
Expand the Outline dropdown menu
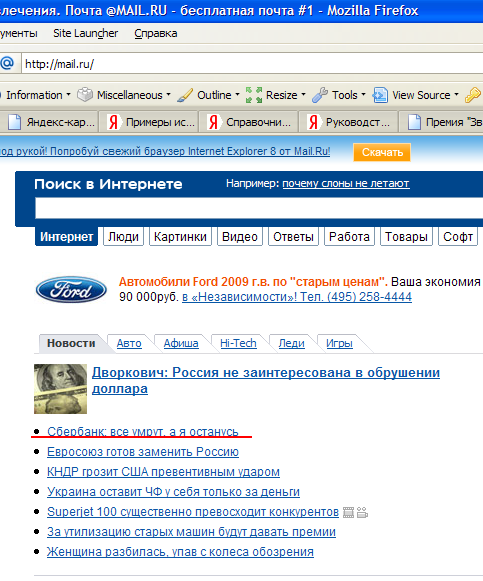237,95
